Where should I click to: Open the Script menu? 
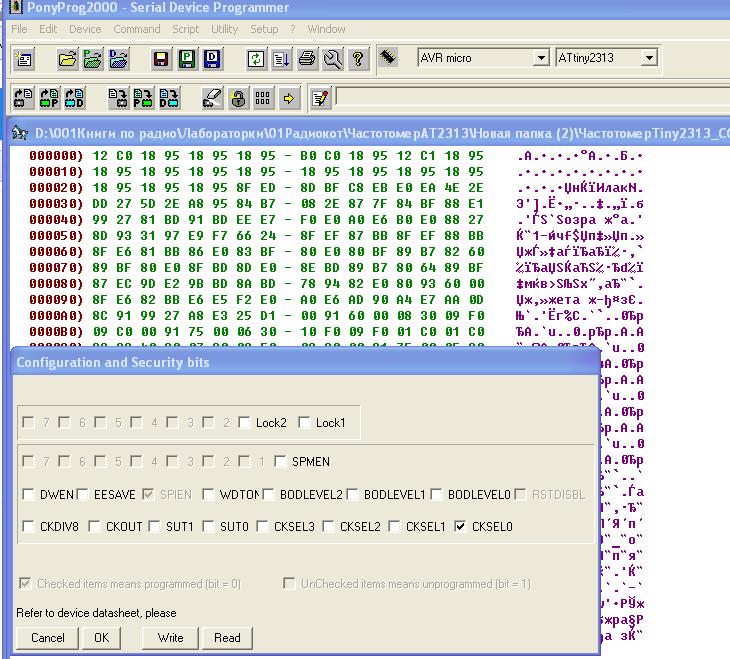coord(186,29)
